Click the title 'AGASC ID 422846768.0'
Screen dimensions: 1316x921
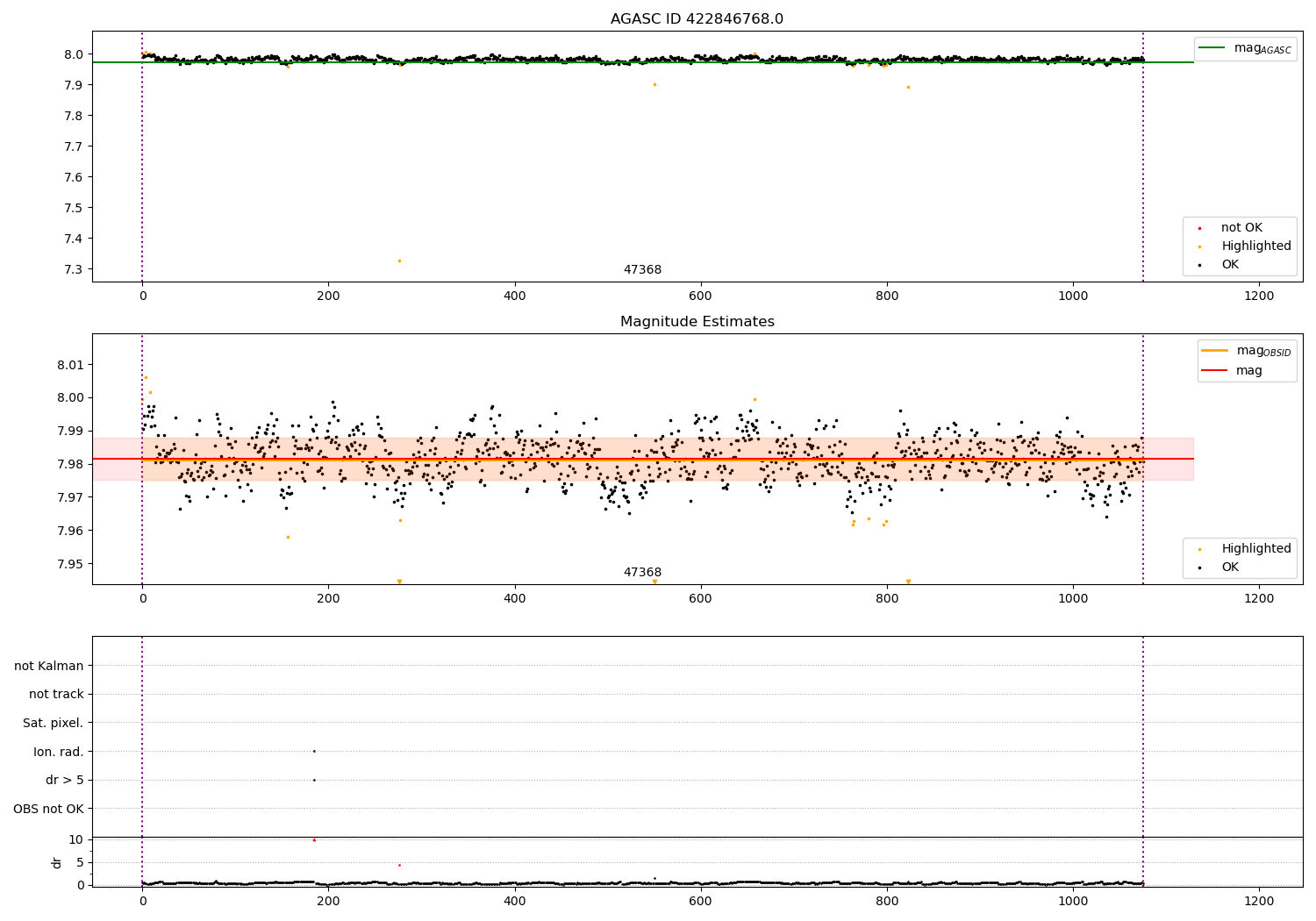pos(697,19)
